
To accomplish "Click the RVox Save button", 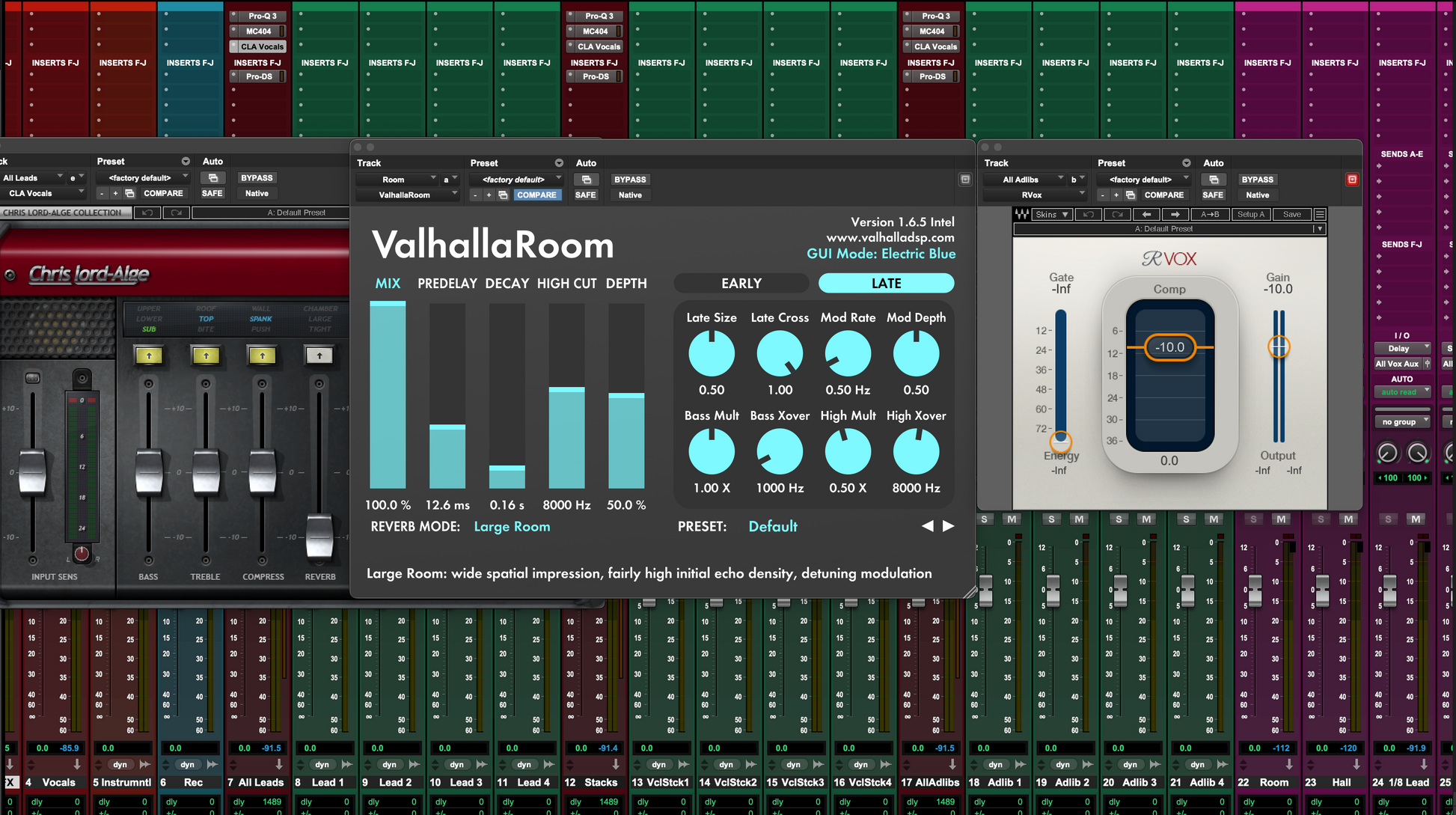I will (x=1292, y=215).
